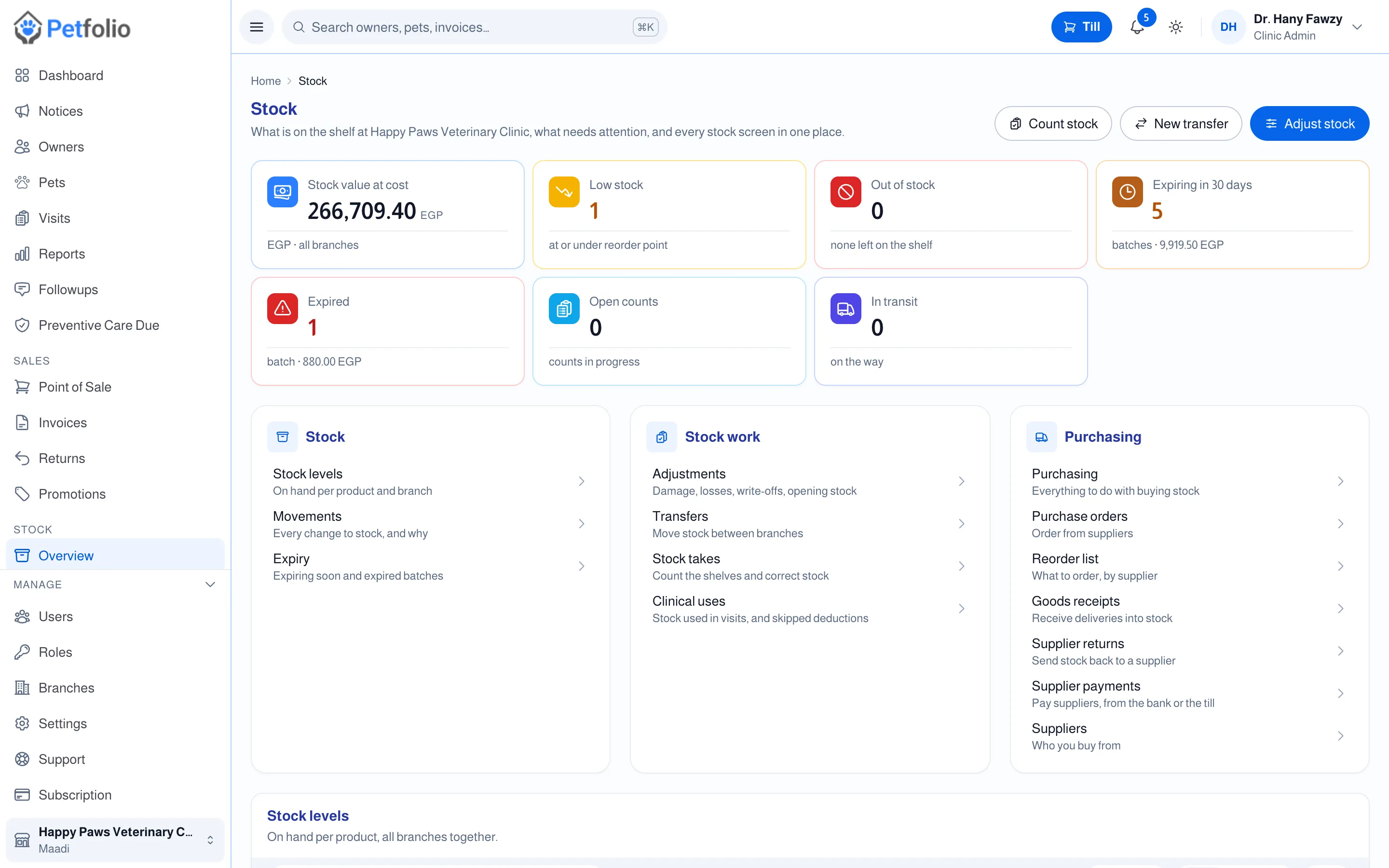Click the Expiring in 30 days clock icon

[1127, 192]
